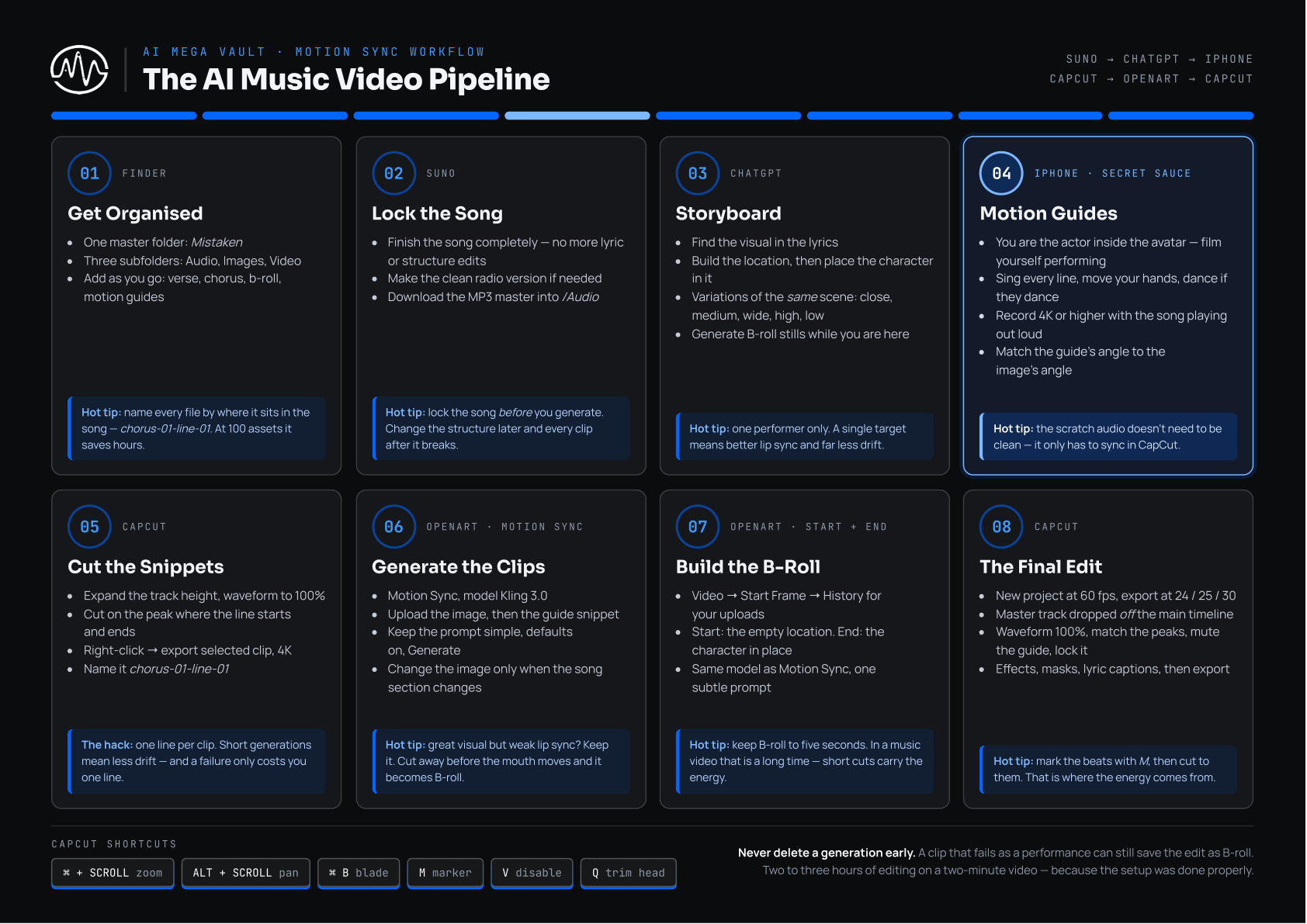Screen dimensions: 1307x924
Task: Click the hot tip about one performer only
Action: (x=805, y=437)
